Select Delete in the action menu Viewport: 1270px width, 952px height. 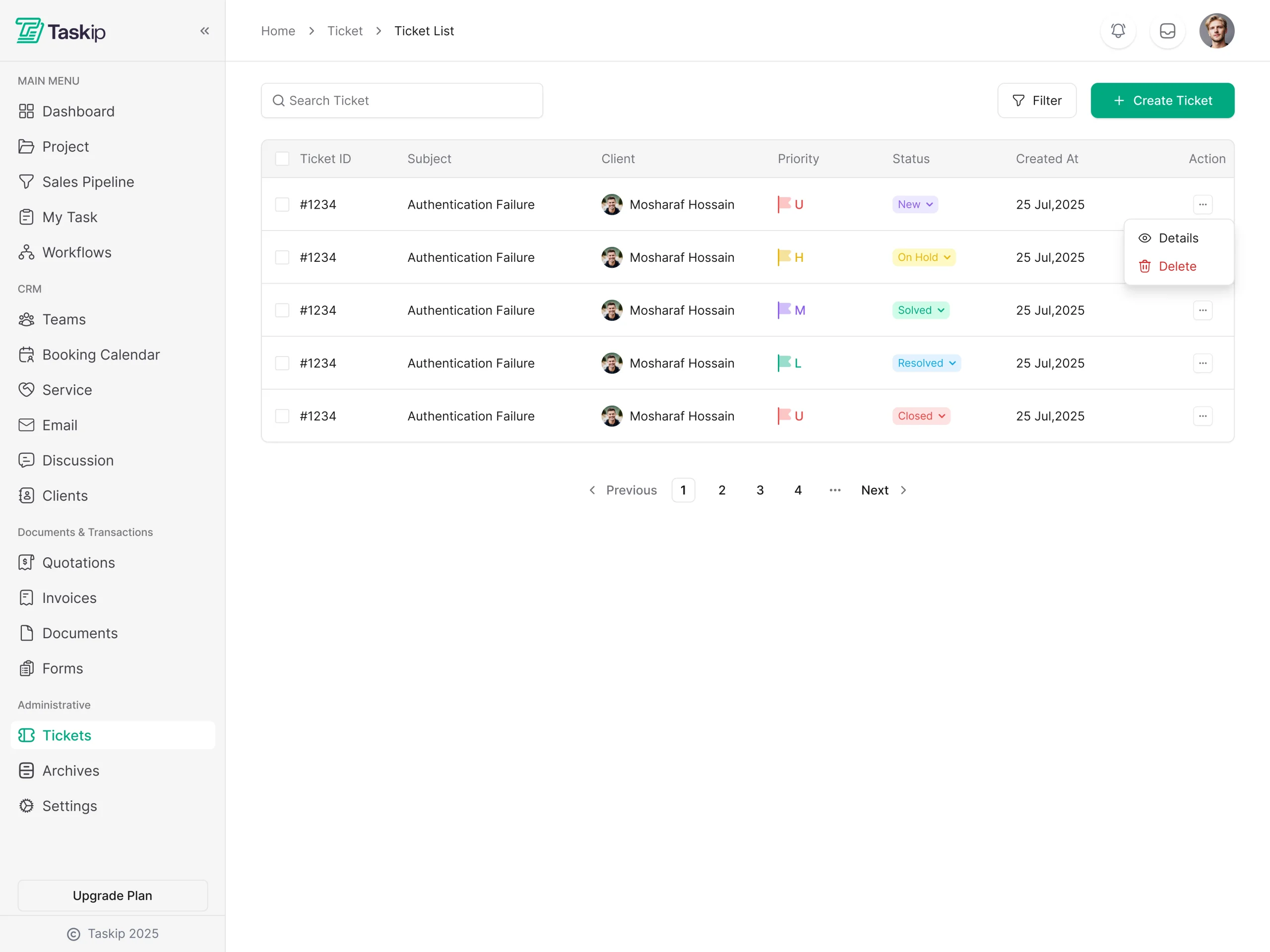(1176, 266)
